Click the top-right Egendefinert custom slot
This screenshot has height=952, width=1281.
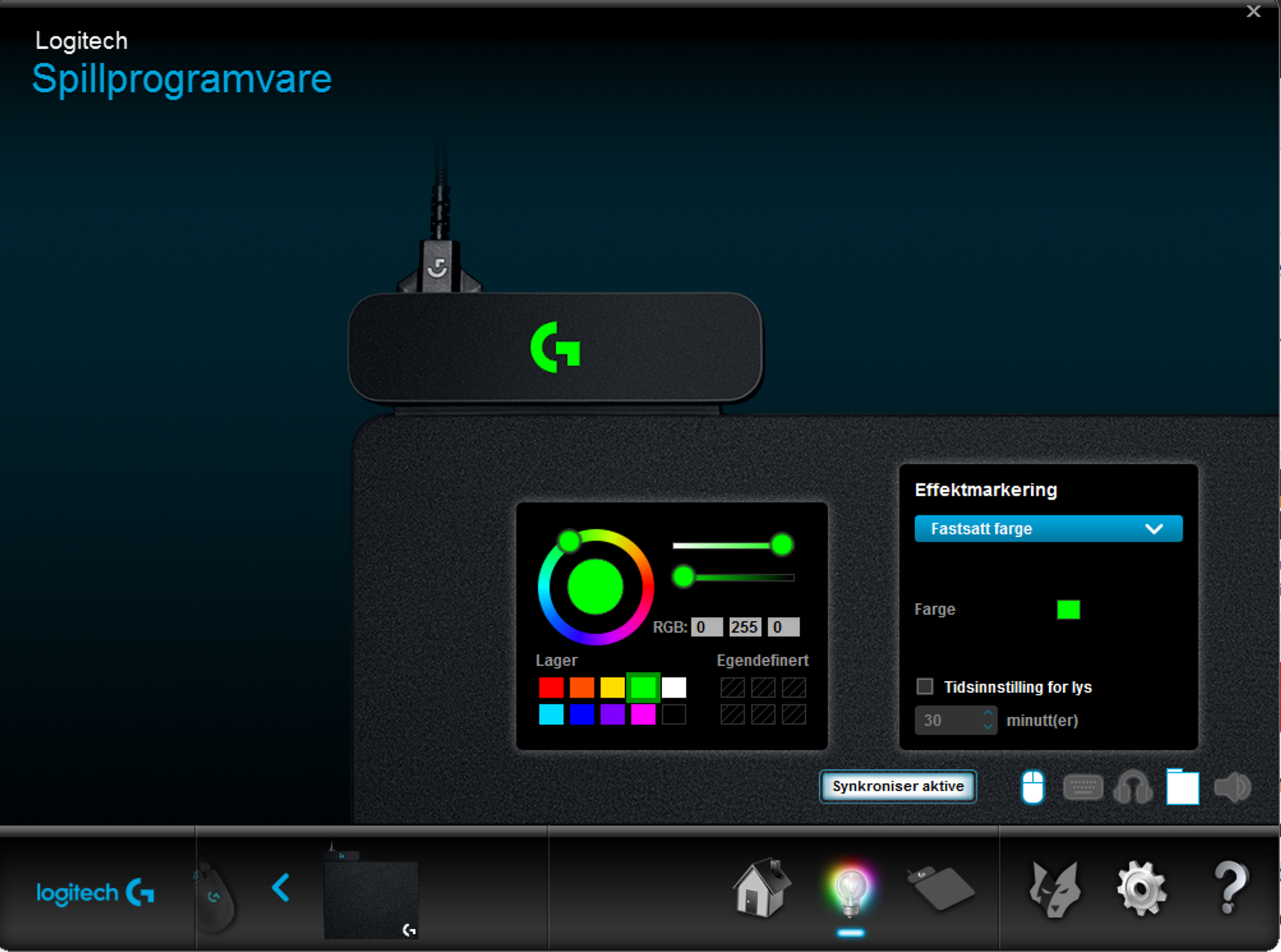[x=794, y=687]
